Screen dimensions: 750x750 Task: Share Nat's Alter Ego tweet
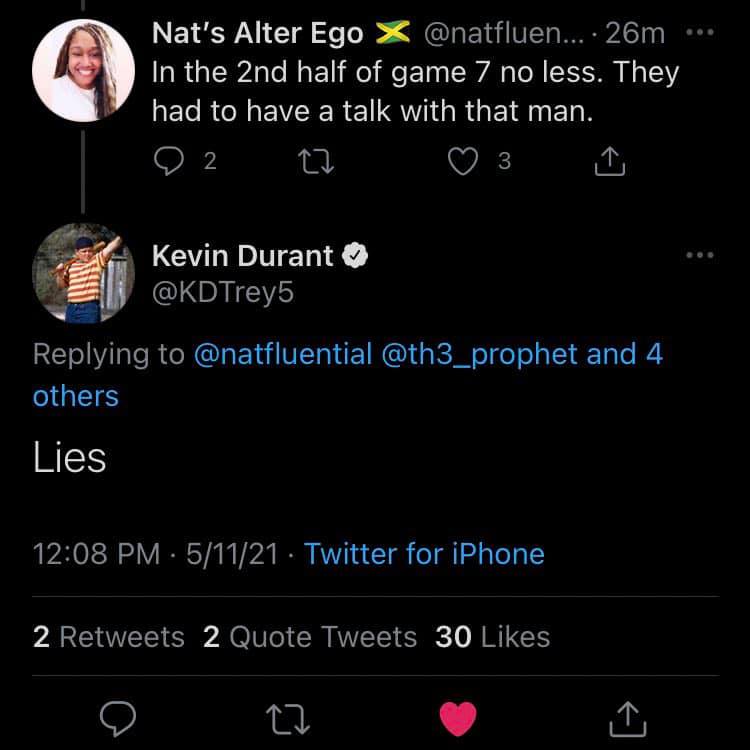[x=610, y=161]
